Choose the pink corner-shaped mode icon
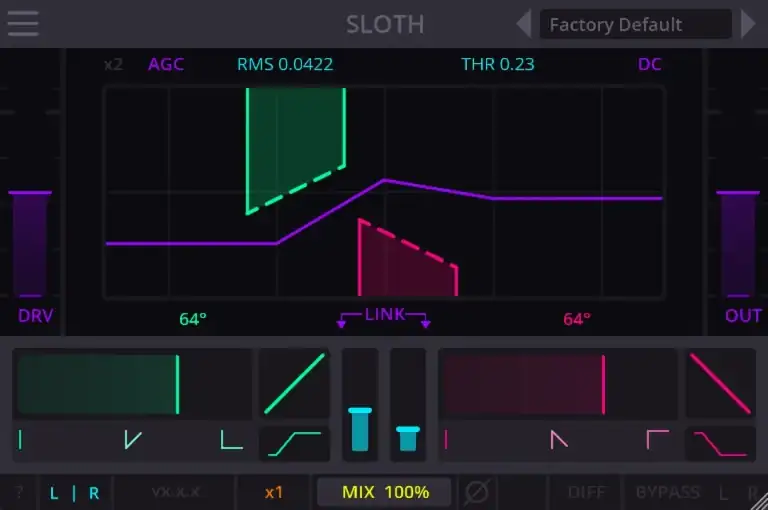 pyautogui.click(x=658, y=439)
